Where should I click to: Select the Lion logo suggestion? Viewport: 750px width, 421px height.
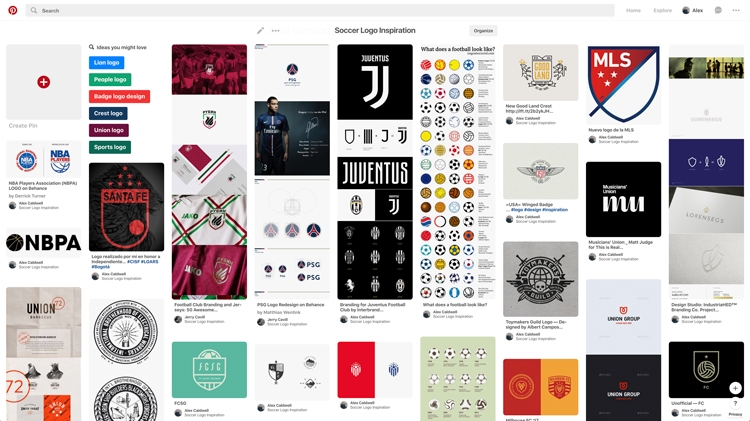click(x=107, y=63)
